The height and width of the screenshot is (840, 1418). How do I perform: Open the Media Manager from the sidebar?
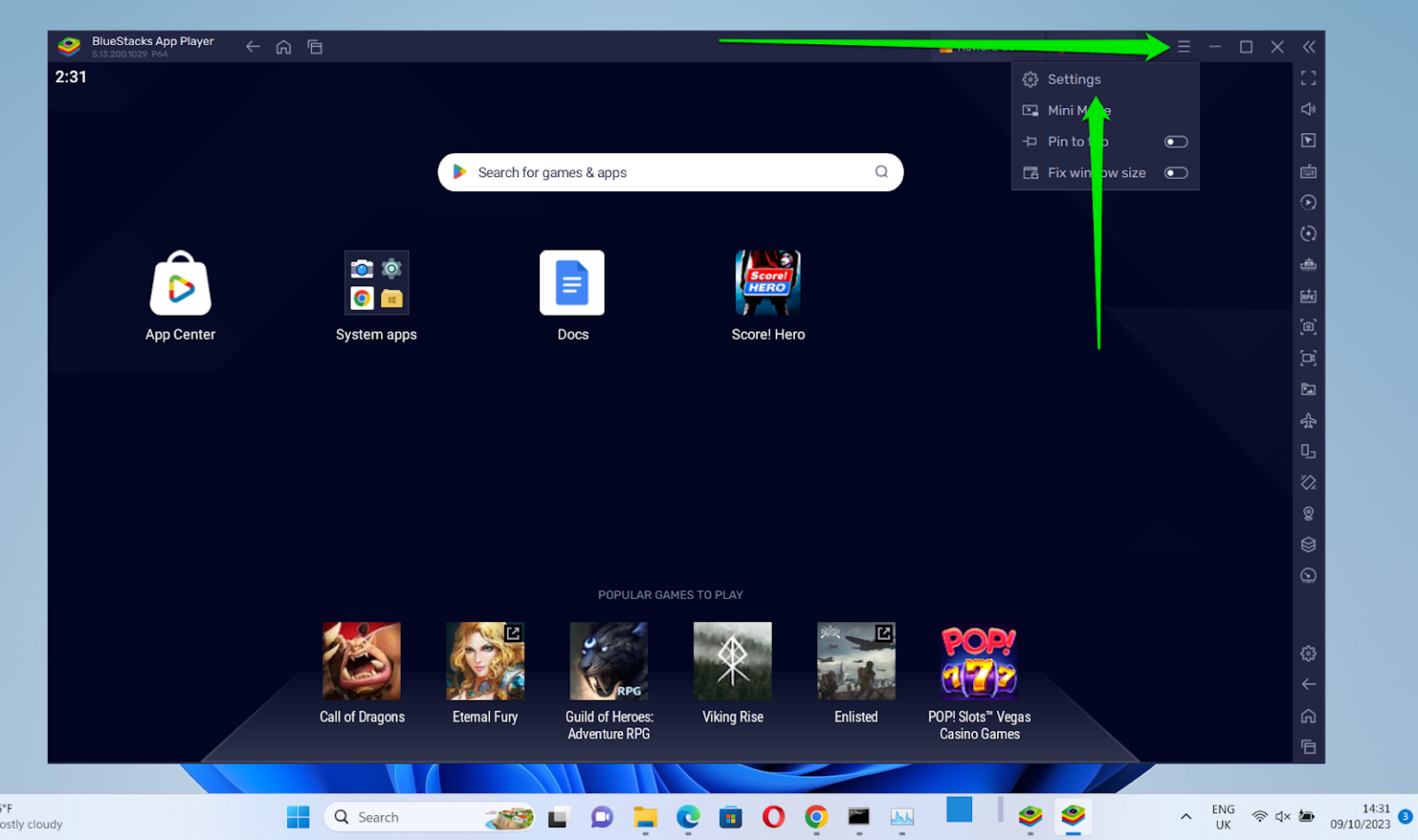click(1308, 389)
